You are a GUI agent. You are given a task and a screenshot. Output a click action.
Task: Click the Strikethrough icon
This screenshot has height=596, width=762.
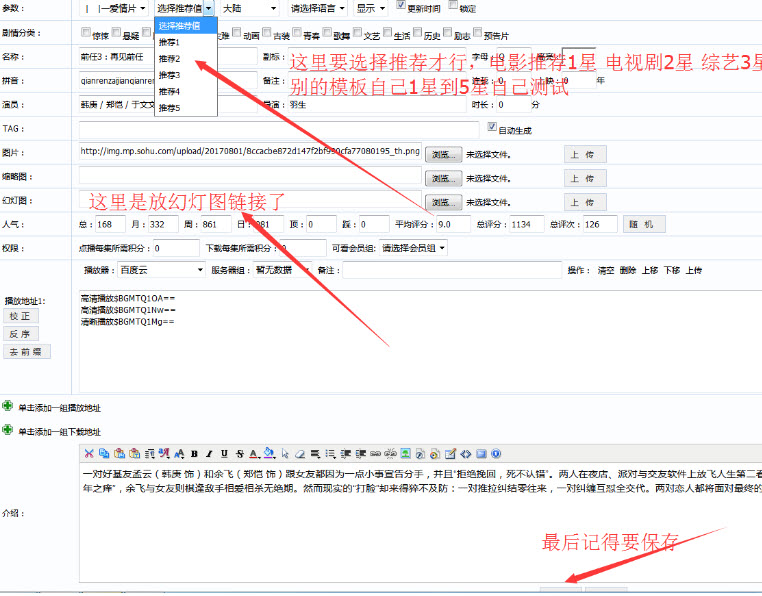pyautogui.click(x=240, y=454)
